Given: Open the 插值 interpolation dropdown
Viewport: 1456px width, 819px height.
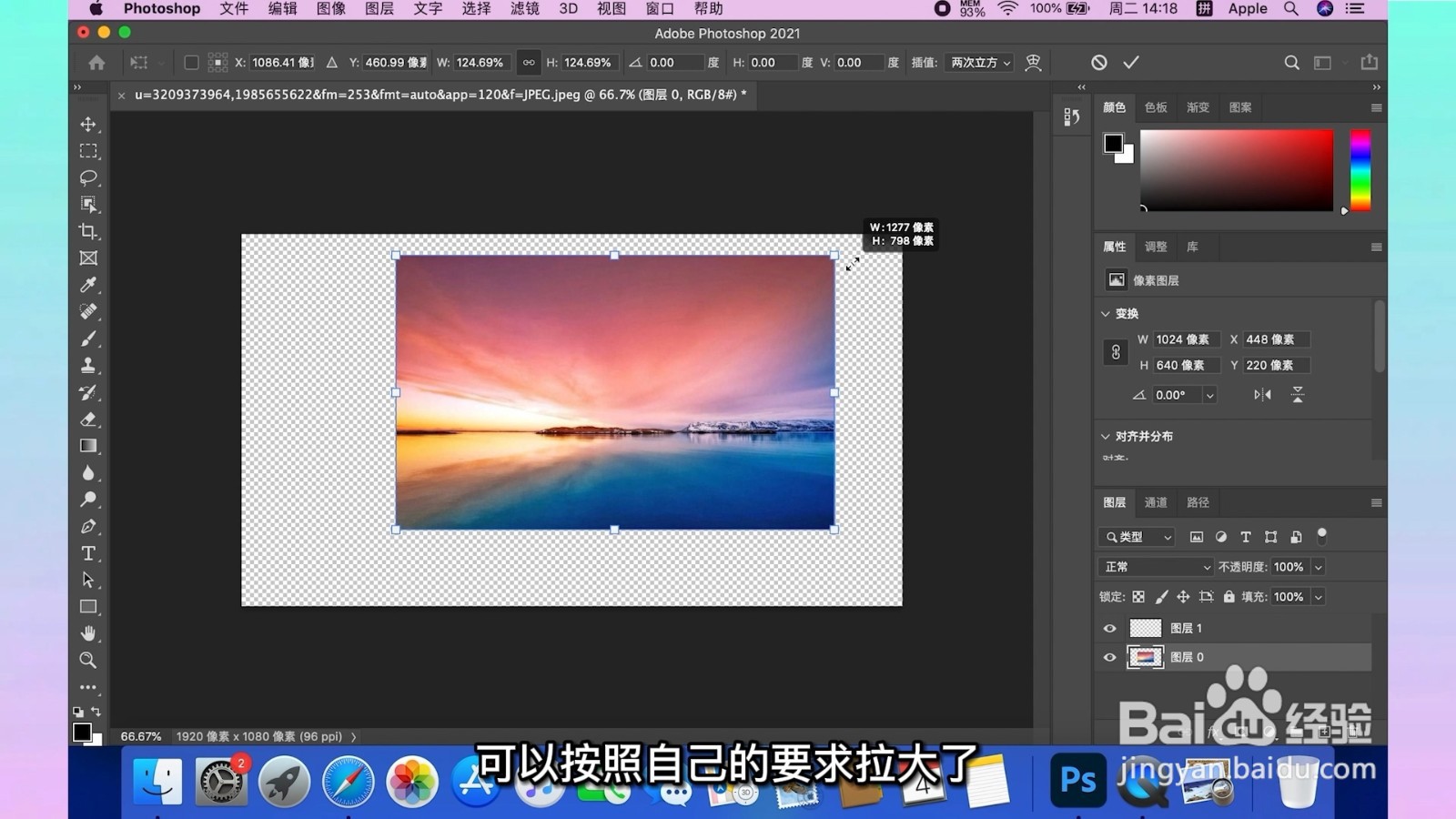Looking at the screenshot, I should (x=979, y=62).
